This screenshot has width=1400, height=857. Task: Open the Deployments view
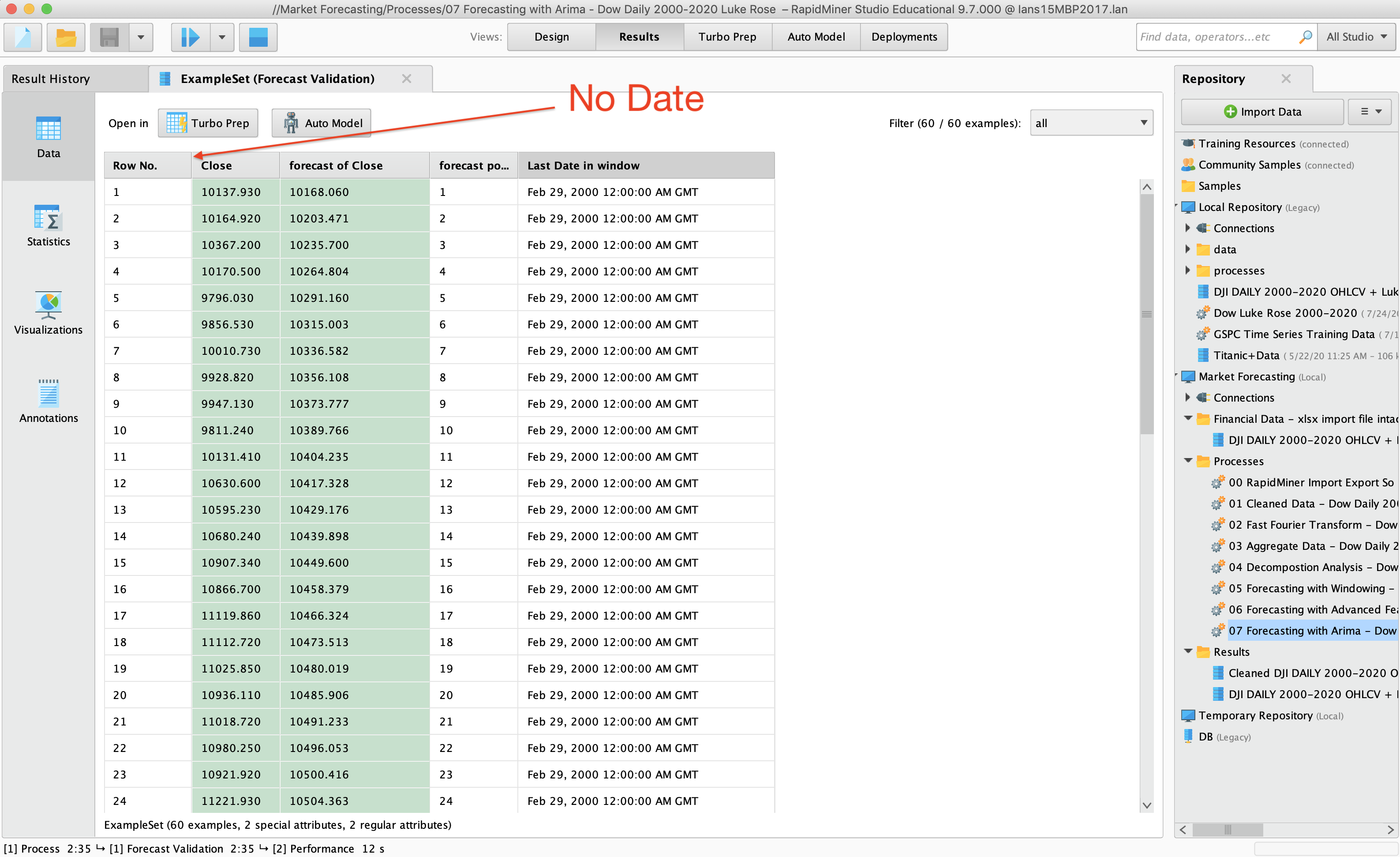[x=904, y=37]
